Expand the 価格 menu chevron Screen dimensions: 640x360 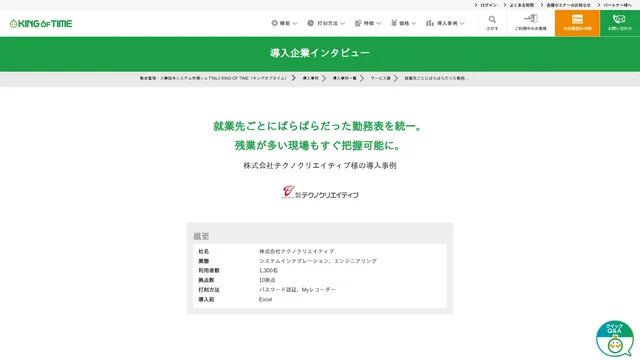414,24
